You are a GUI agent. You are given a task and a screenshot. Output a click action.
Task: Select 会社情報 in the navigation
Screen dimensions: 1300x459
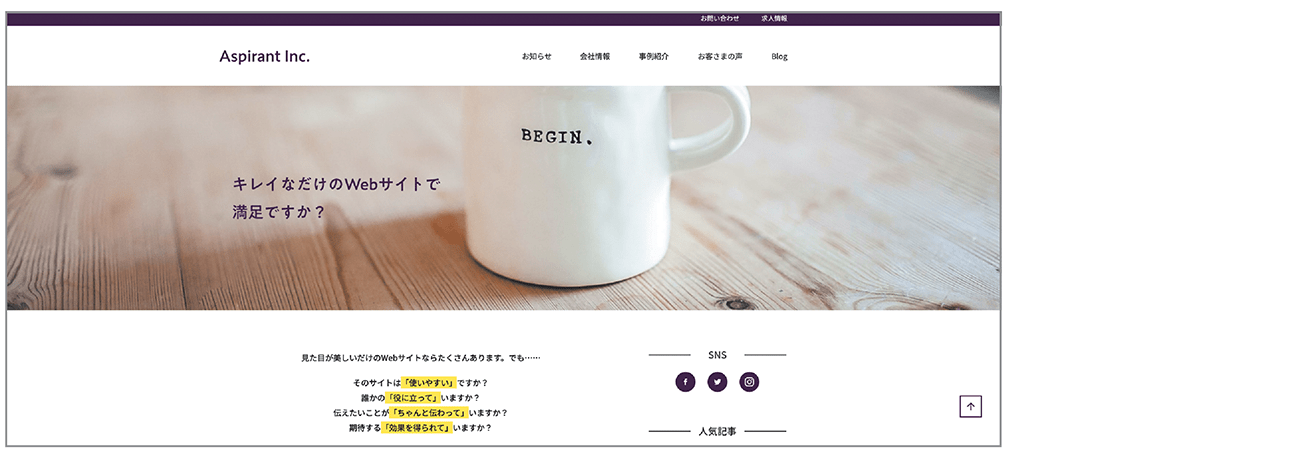coord(595,57)
